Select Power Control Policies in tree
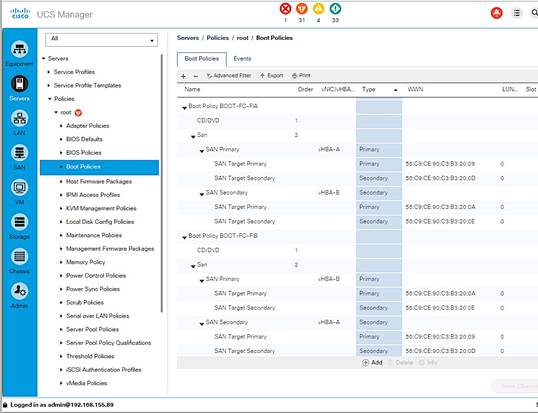This screenshot has width=538, height=413. point(96,275)
